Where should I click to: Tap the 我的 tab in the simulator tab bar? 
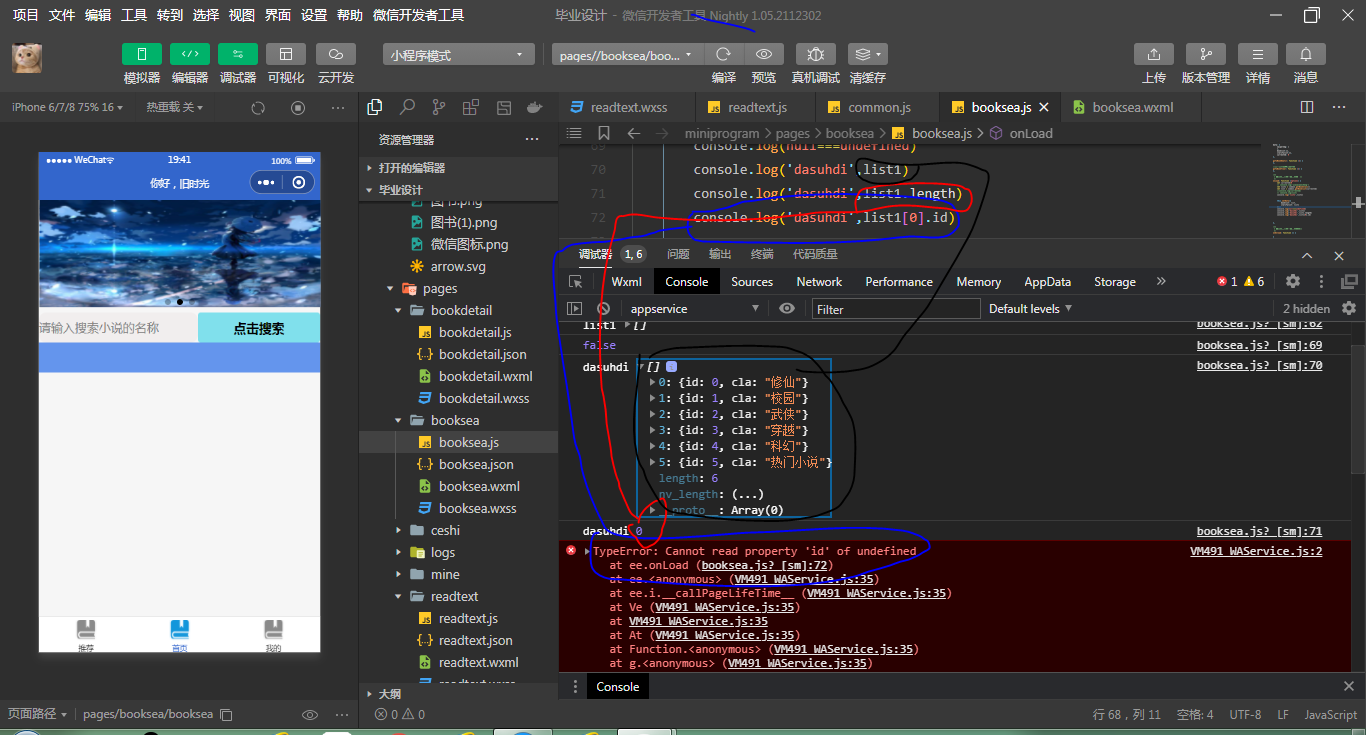[x=273, y=636]
